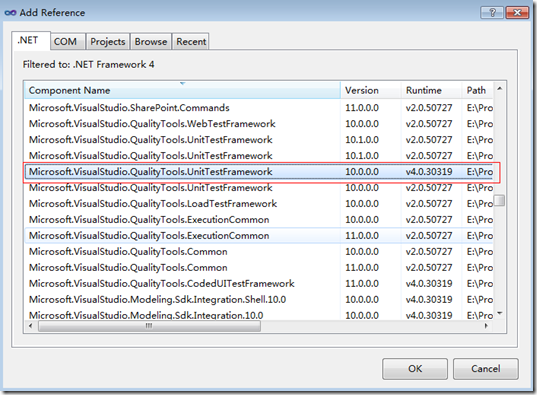Select Microsoft.VisualStudio.Modeling.Sdk.Integration.10.0 row
This screenshot has height=395, width=537.
[259, 315]
